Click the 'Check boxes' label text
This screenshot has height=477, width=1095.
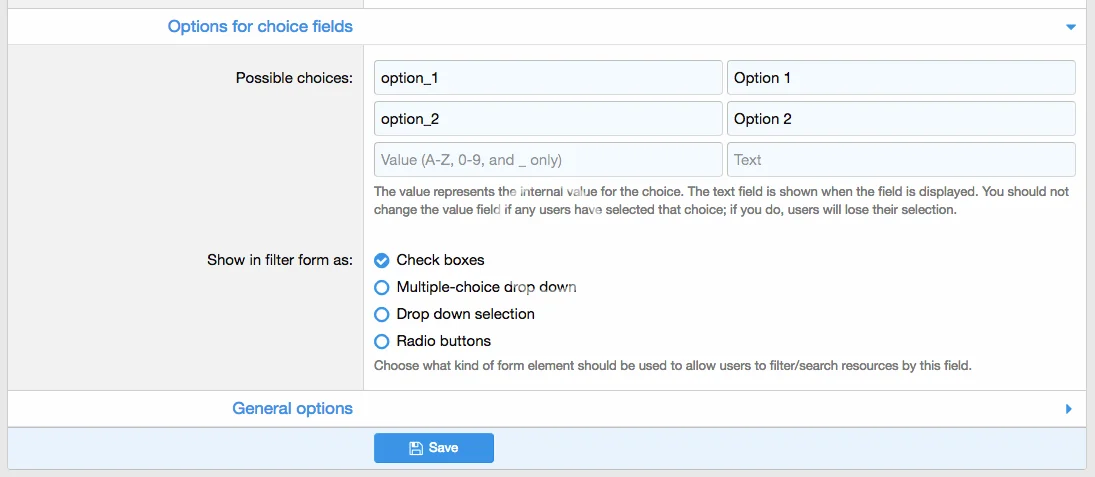440,260
